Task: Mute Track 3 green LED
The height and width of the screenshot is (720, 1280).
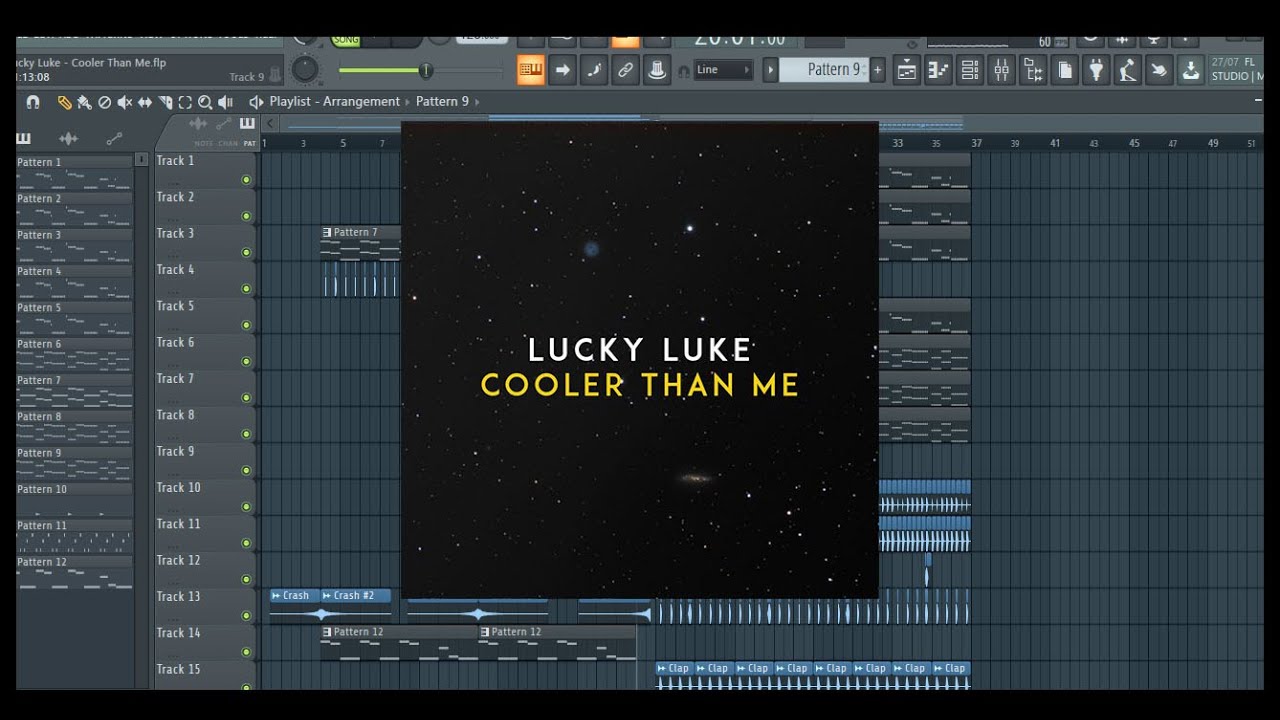Action: coord(246,252)
